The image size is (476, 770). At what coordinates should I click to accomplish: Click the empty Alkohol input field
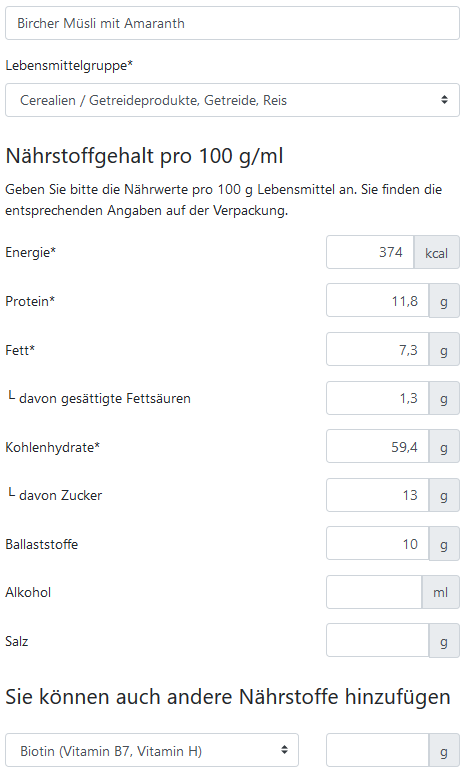pyautogui.click(x=374, y=592)
